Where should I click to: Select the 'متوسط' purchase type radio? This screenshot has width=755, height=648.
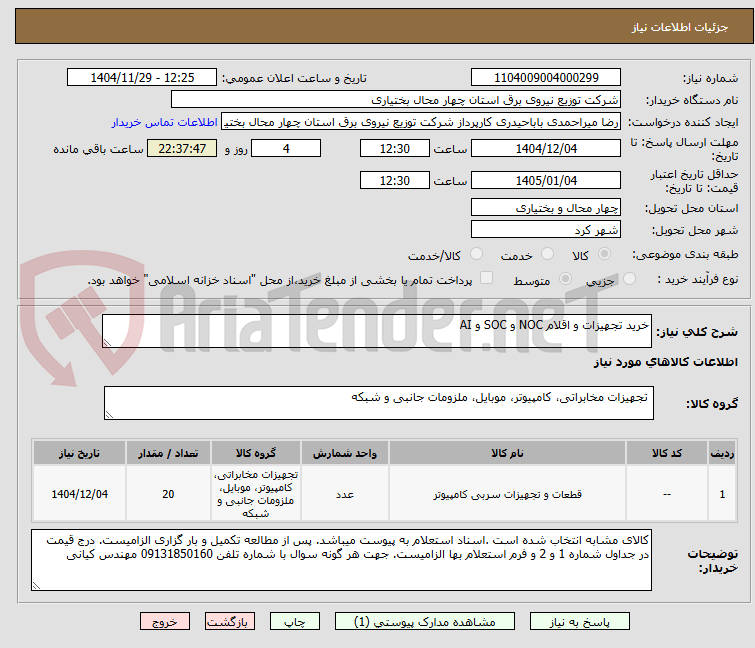pos(565,279)
